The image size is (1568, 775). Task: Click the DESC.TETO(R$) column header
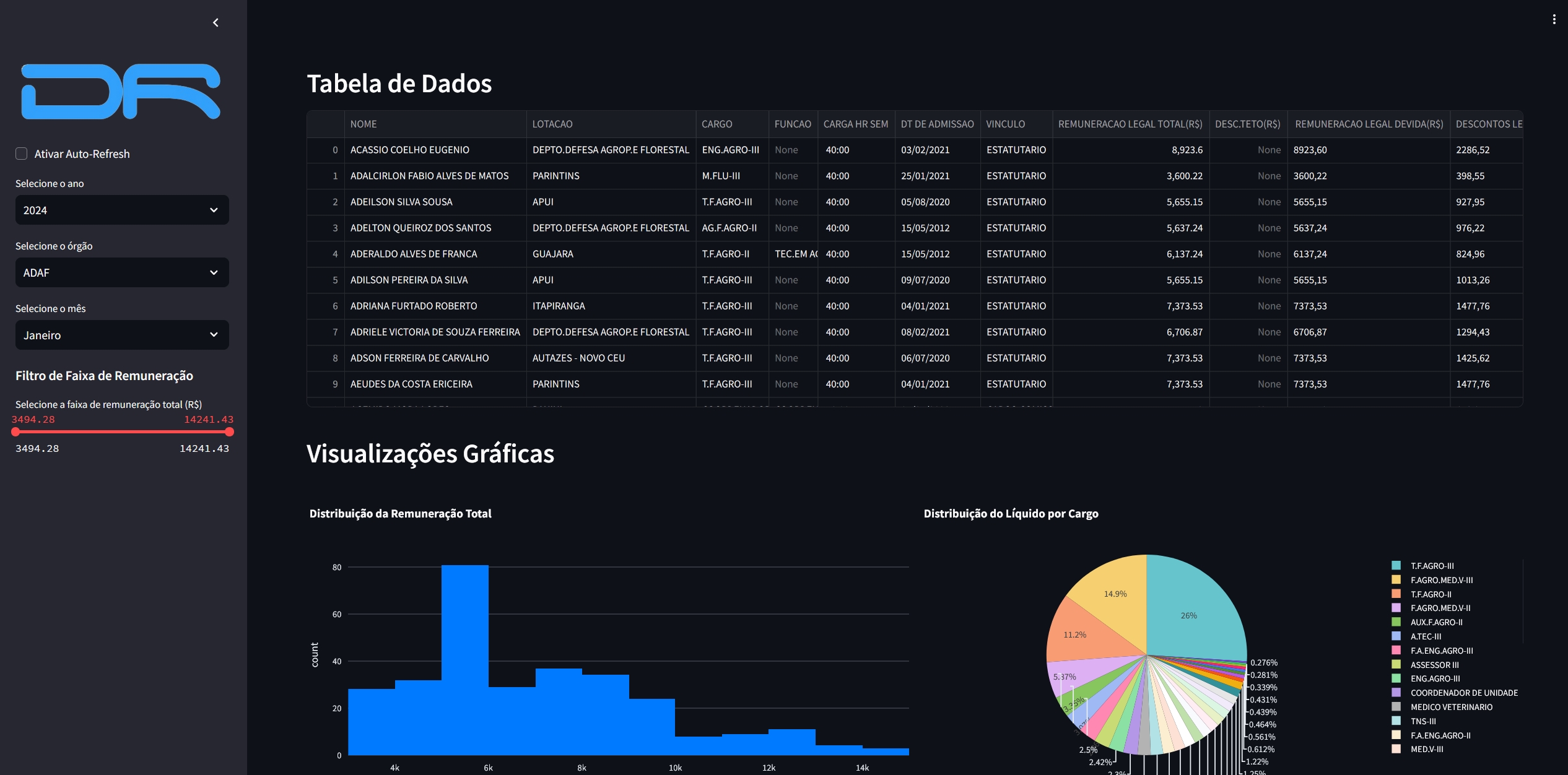tap(1248, 124)
